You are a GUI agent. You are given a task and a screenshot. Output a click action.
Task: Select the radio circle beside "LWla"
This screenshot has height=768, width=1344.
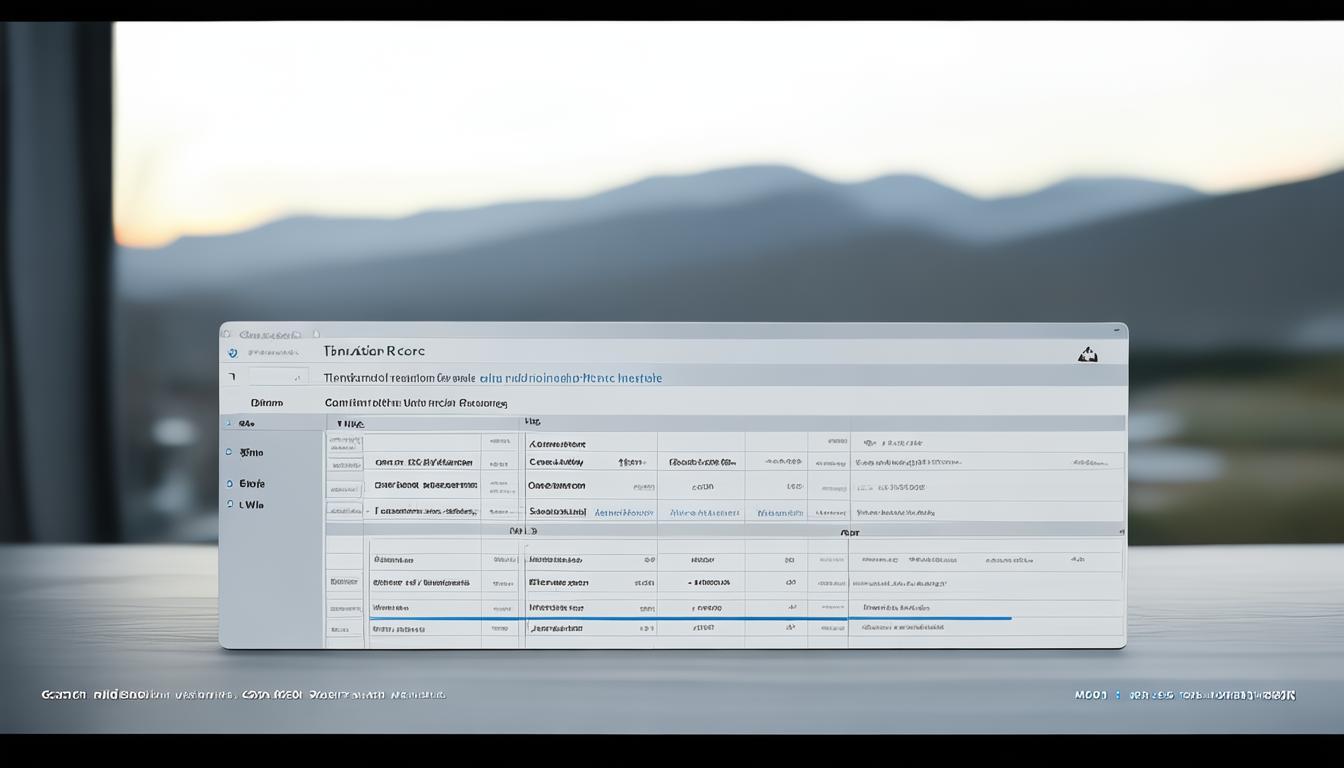pyautogui.click(x=229, y=505)
